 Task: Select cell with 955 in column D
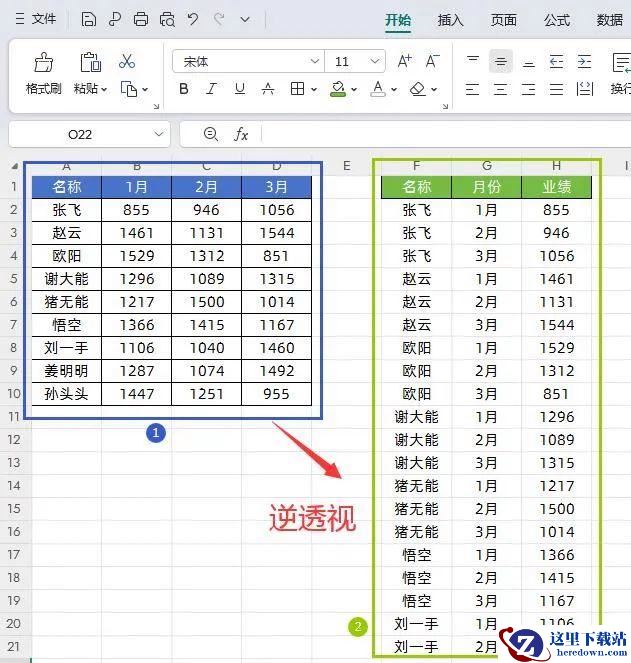pos(277,394)
